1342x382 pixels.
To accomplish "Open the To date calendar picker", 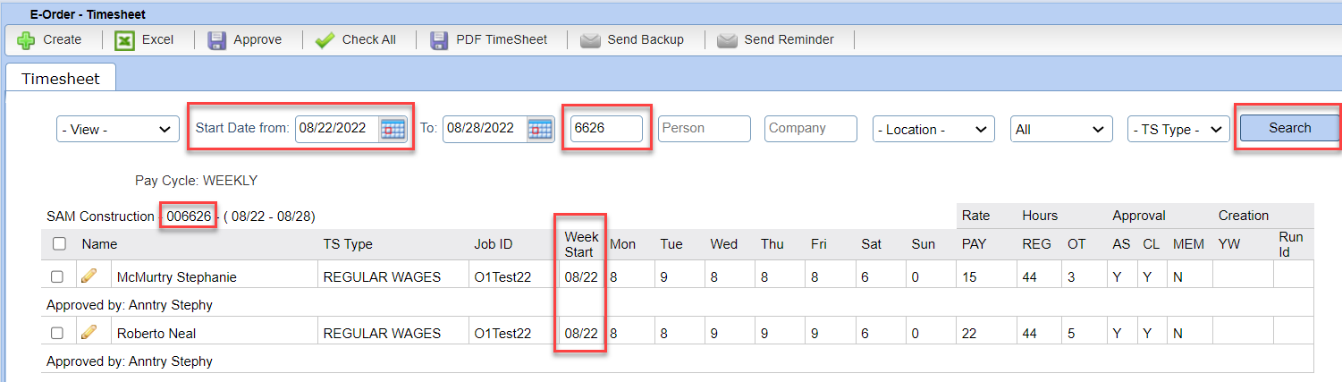I will pos(540,128).
